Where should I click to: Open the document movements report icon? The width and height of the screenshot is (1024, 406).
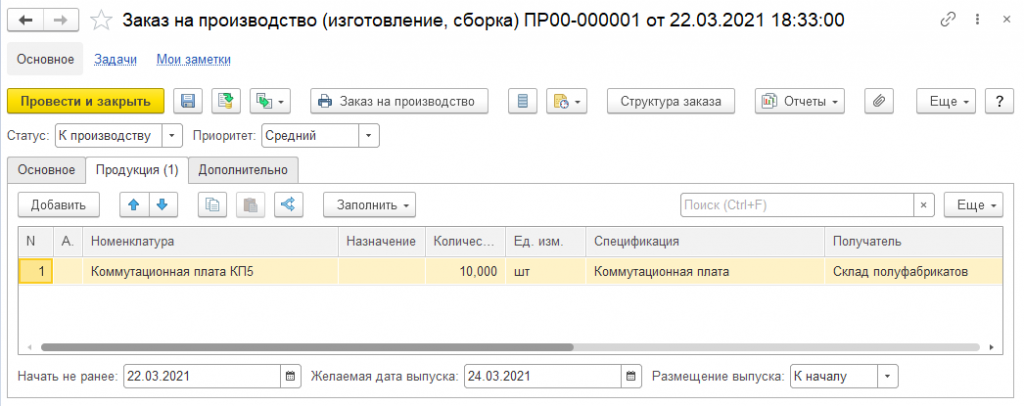(x=522, y=101)
